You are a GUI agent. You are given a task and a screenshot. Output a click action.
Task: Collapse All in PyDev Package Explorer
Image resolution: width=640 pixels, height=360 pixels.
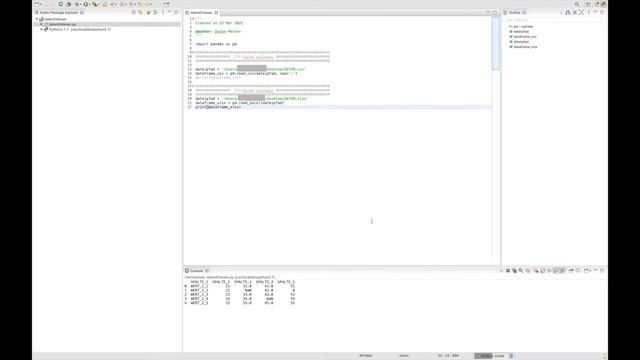pos(133,13)
